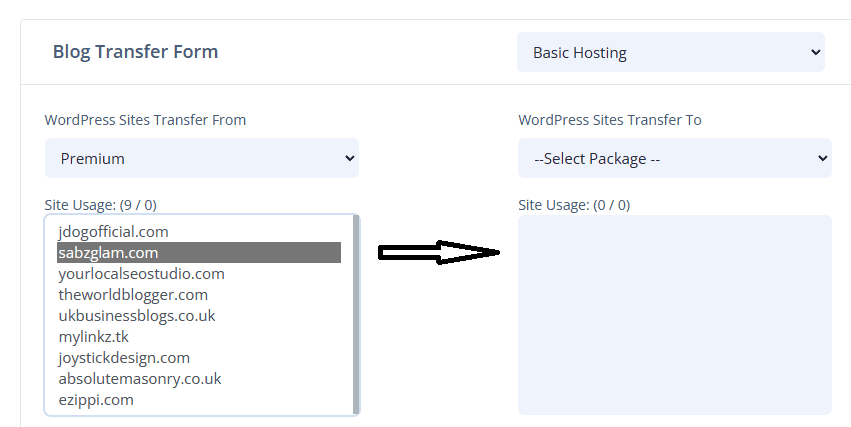
Task: Click the WordPress Sites Transfer From label
Action: [x=145, y=120]
